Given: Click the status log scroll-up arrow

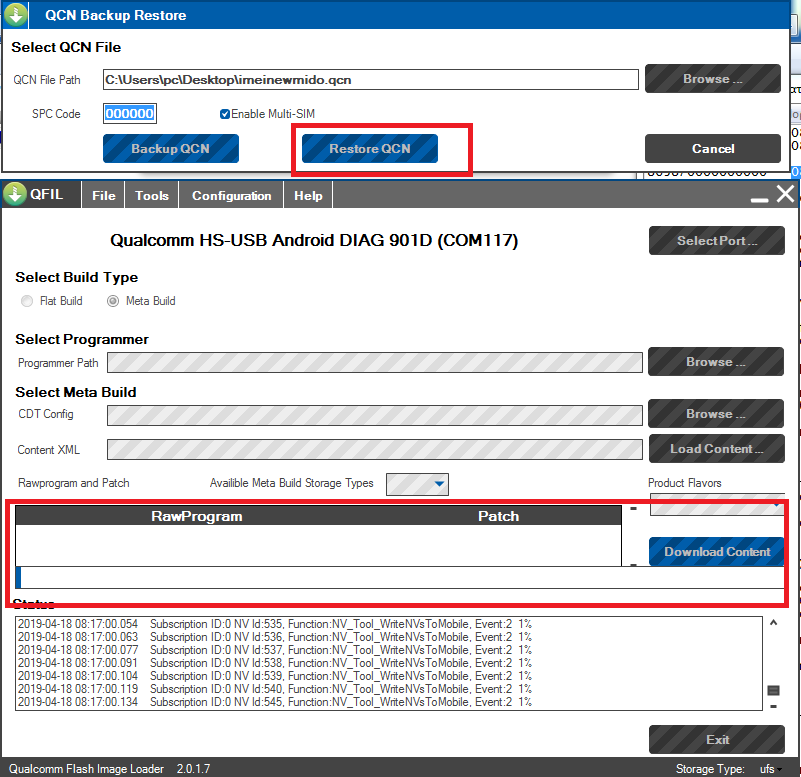Looking at the screenshot, I should click(x=773, y=623).
